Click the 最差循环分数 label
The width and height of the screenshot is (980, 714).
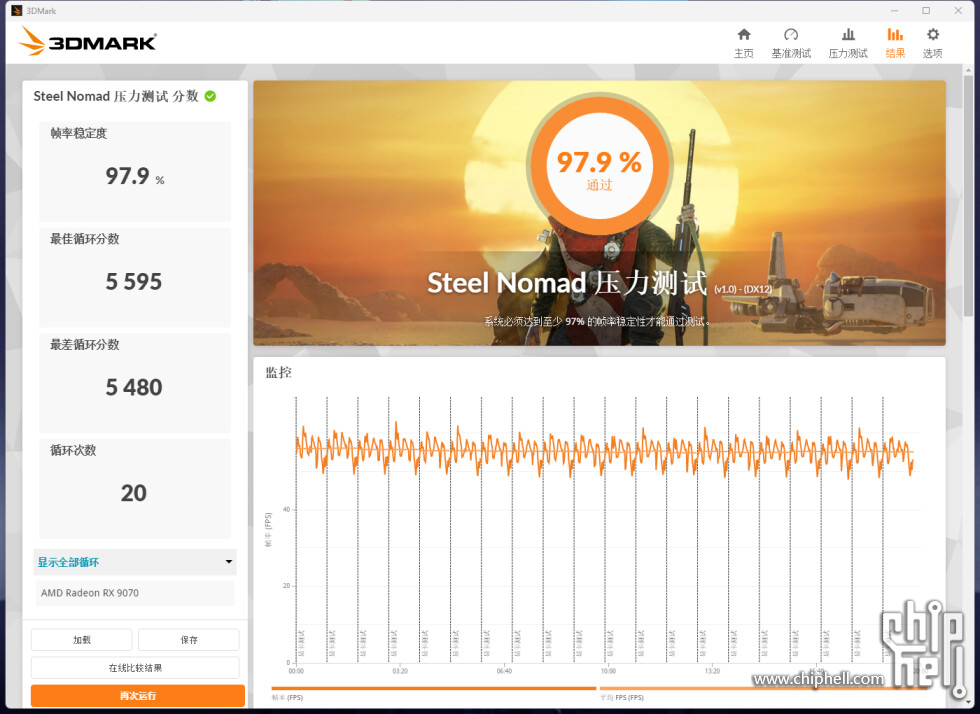tap(84, 344)
